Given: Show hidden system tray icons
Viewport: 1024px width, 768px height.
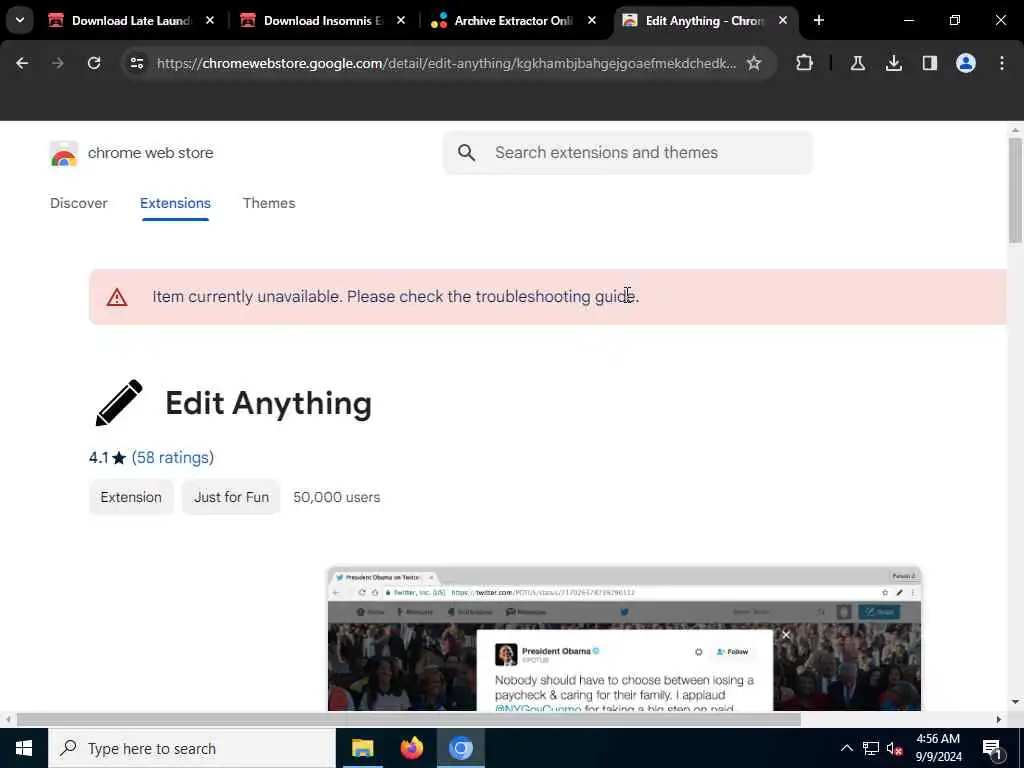Looking at the screenshot, I should coord(846,748).
